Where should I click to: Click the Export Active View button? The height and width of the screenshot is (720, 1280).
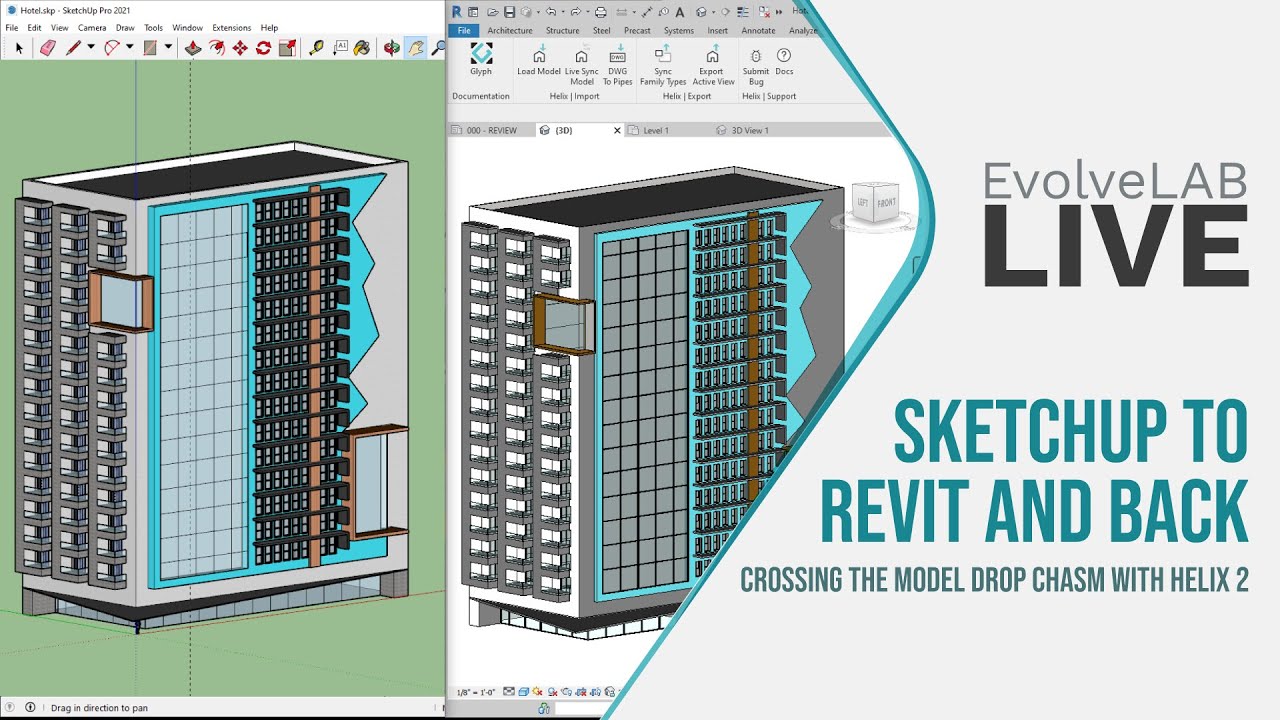coord(713,65)
